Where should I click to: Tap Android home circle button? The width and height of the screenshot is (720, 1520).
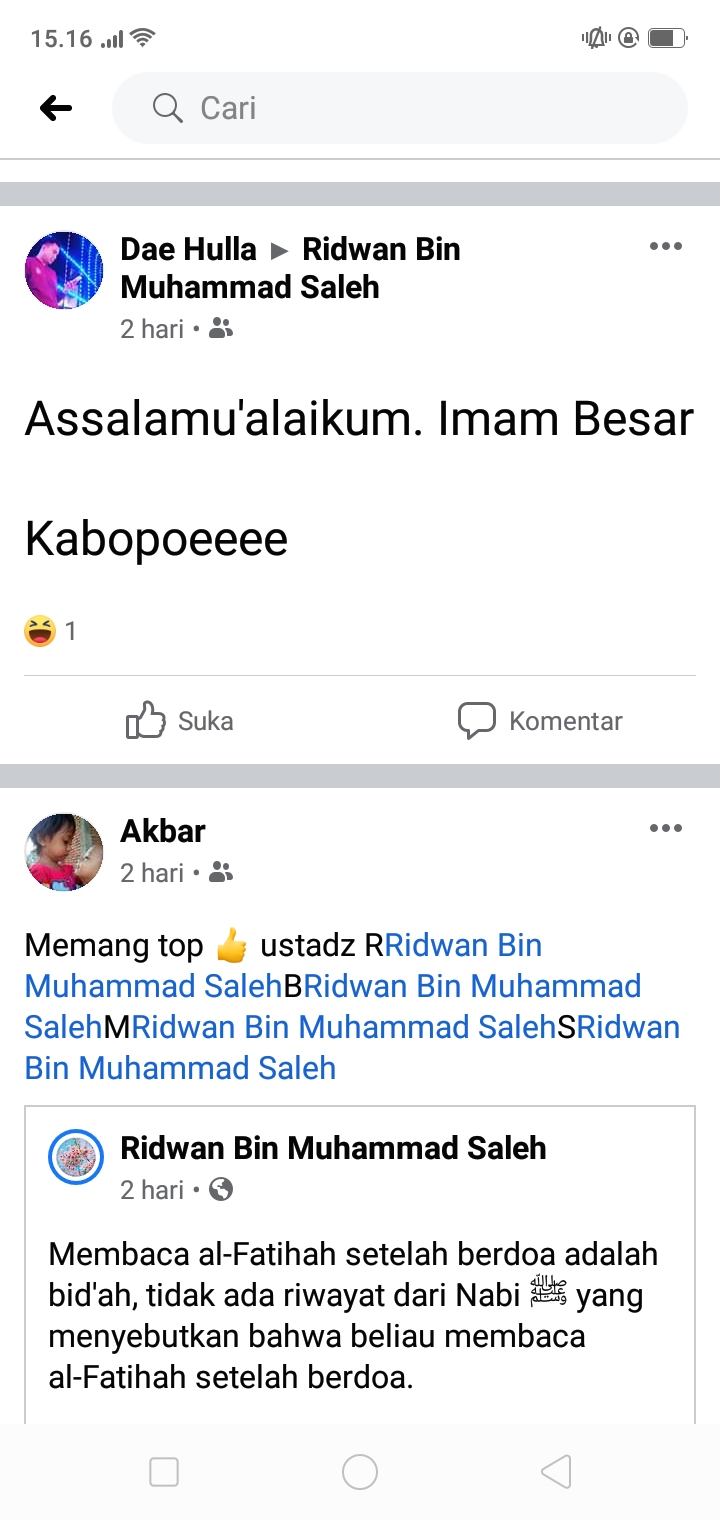(360, 1472)
